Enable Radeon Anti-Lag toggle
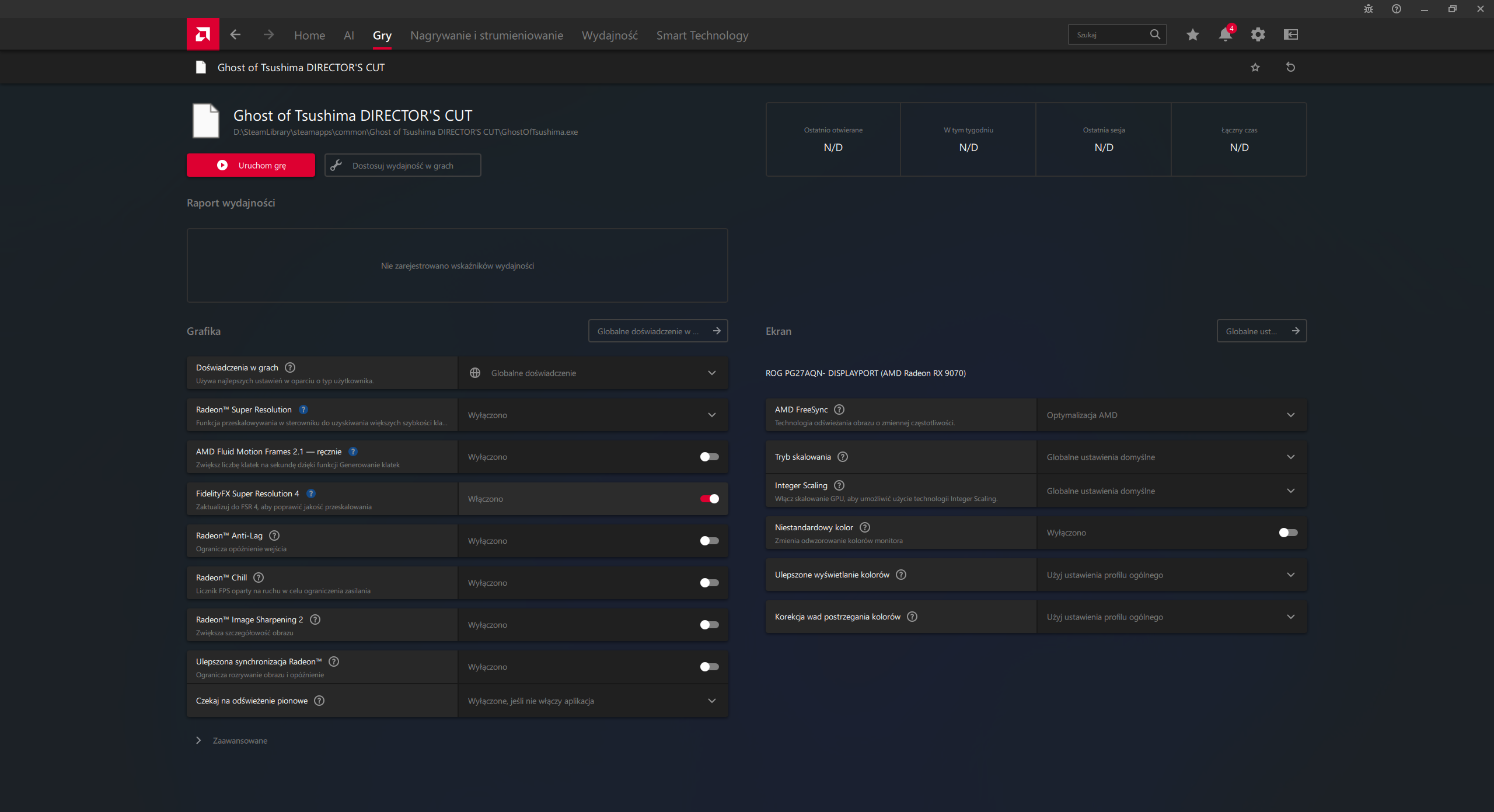Image resolution: width=1494 pixels, height=812 pixels. (710, 541)
